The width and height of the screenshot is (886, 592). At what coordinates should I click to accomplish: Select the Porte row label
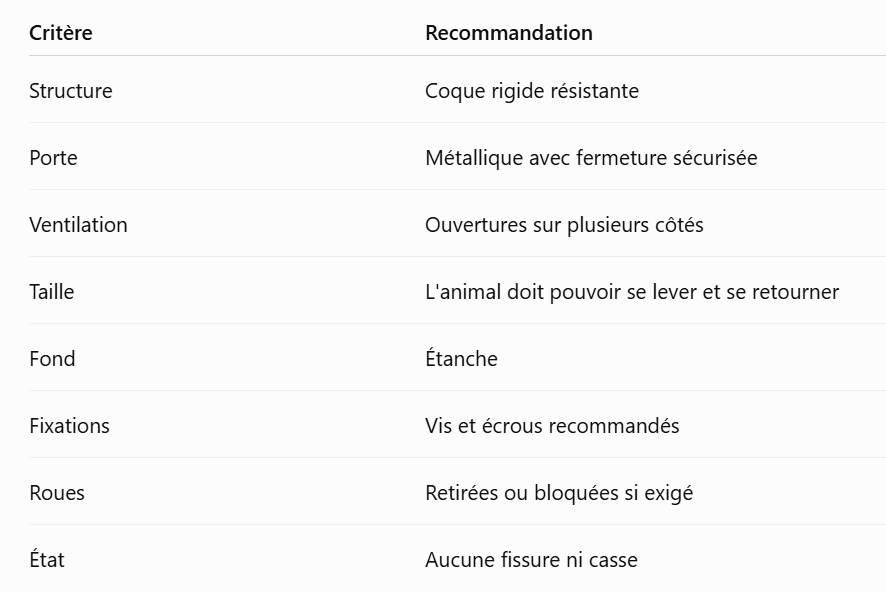coord(53,158)
